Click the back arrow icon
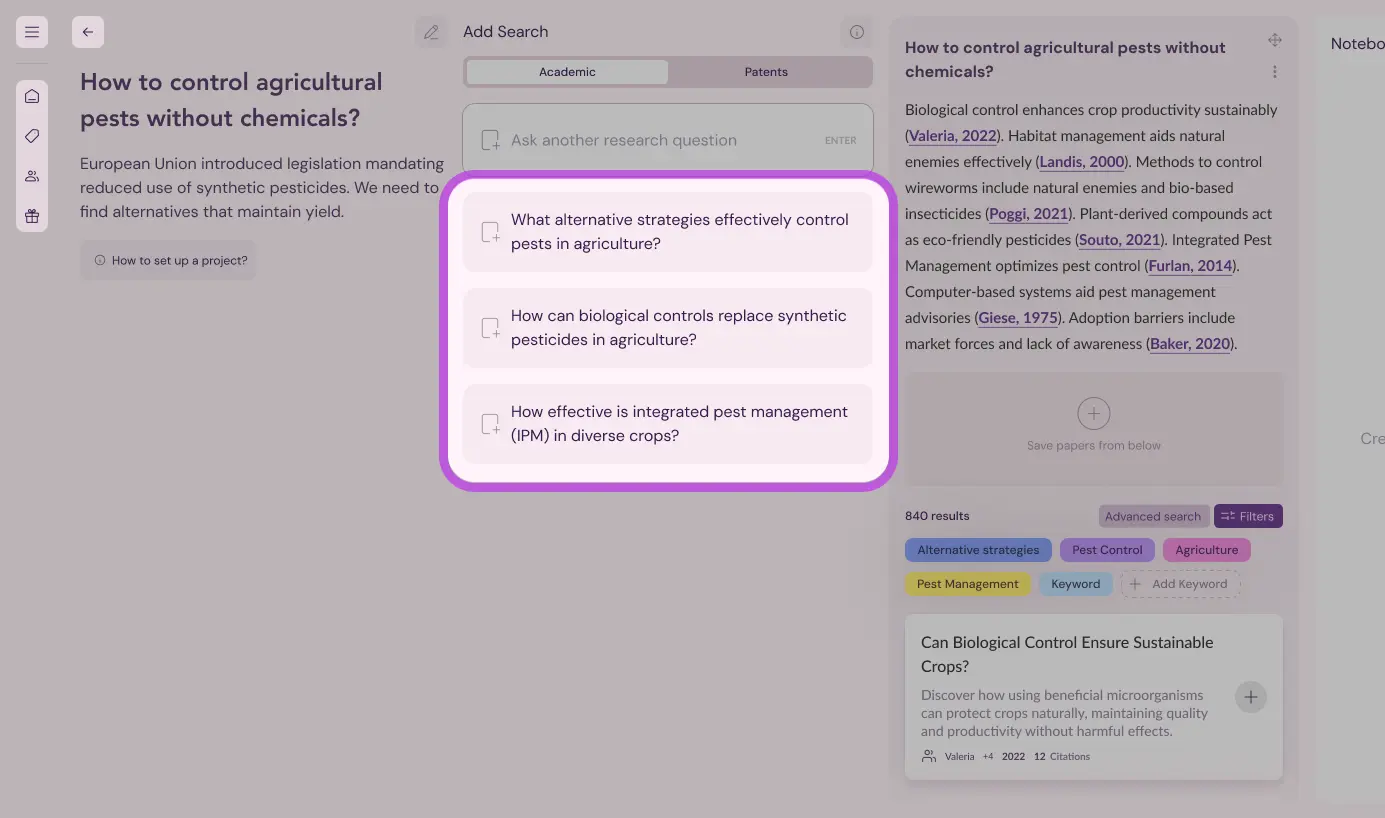 [x=87, y=31]
